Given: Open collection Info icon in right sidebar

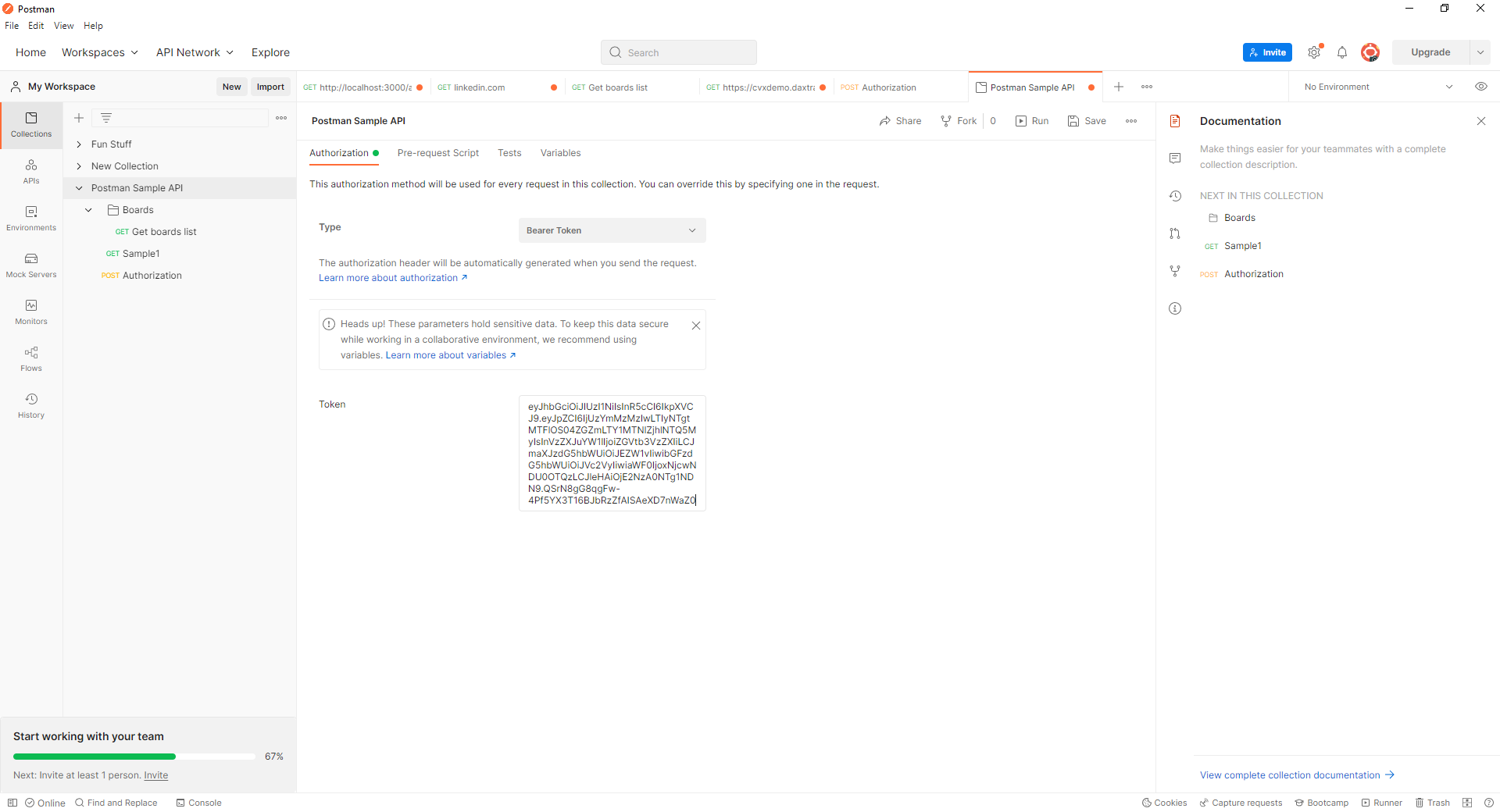Looking at the screenshot, I should point(1175,308).
